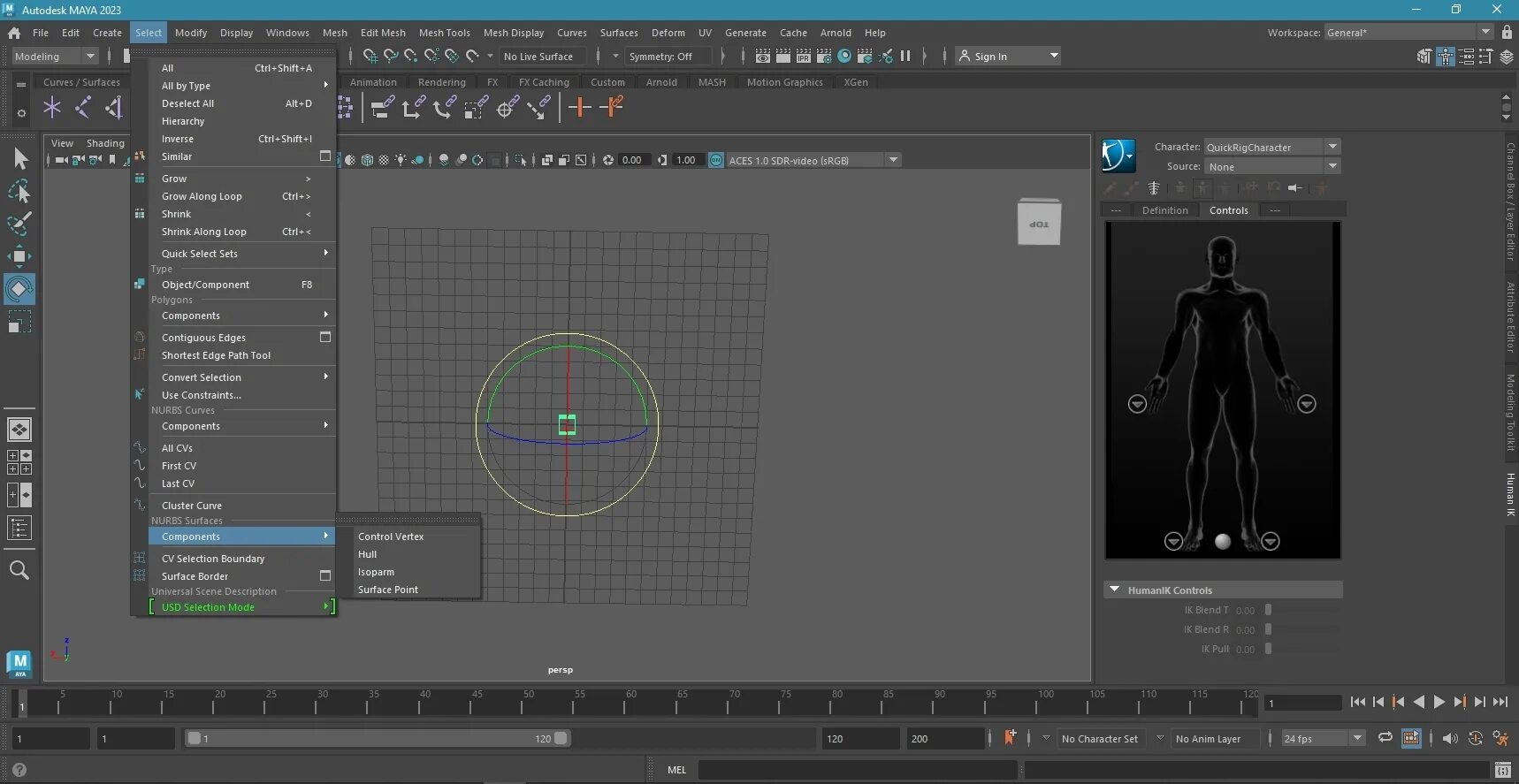Open the Modeling menu set dropdown

[x=55, y=57]
